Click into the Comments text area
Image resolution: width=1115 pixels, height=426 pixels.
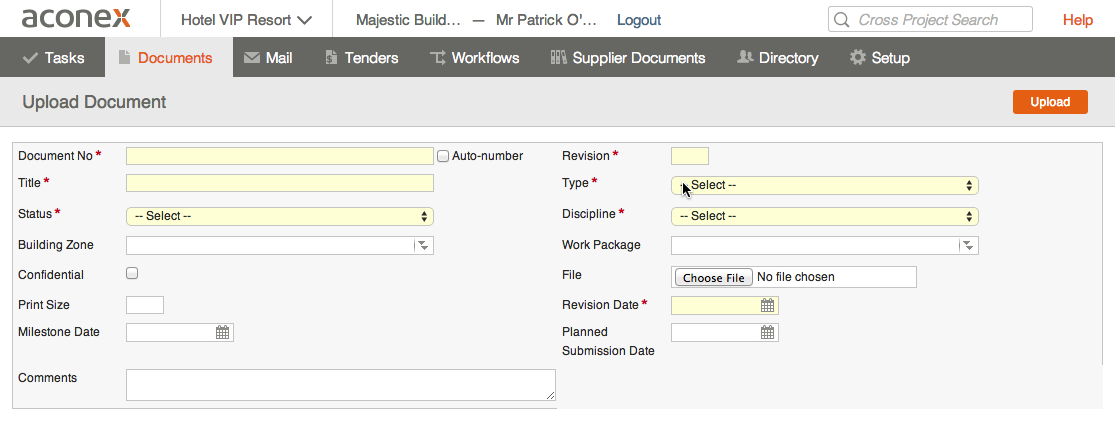click(341, 385)
